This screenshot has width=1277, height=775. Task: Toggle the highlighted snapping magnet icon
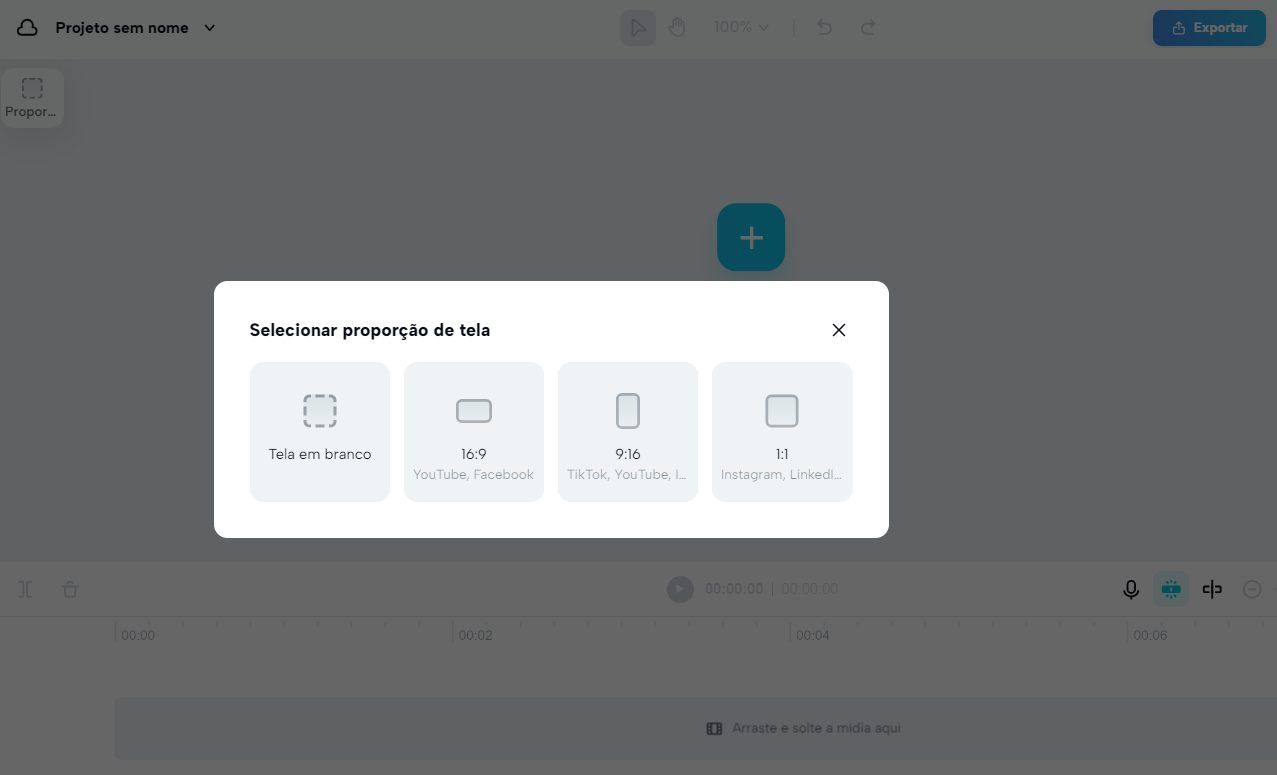[x=1171, y=589]
